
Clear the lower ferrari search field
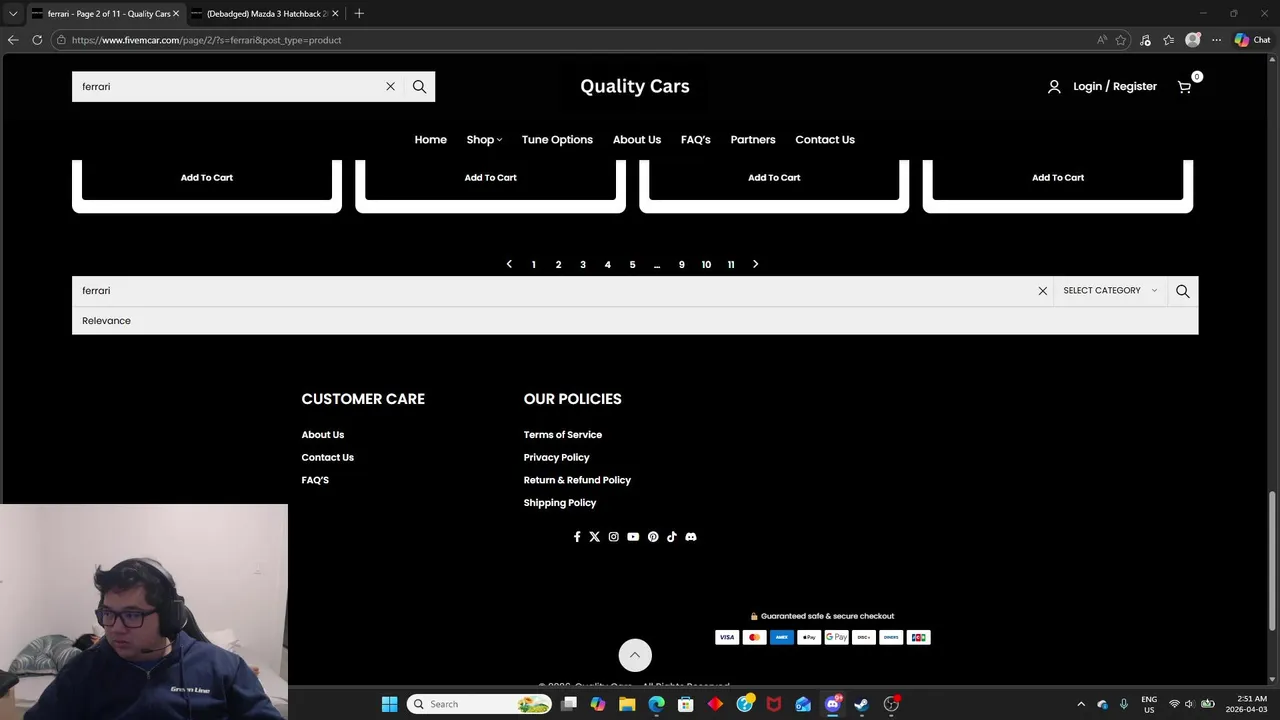click(1042, 291)
